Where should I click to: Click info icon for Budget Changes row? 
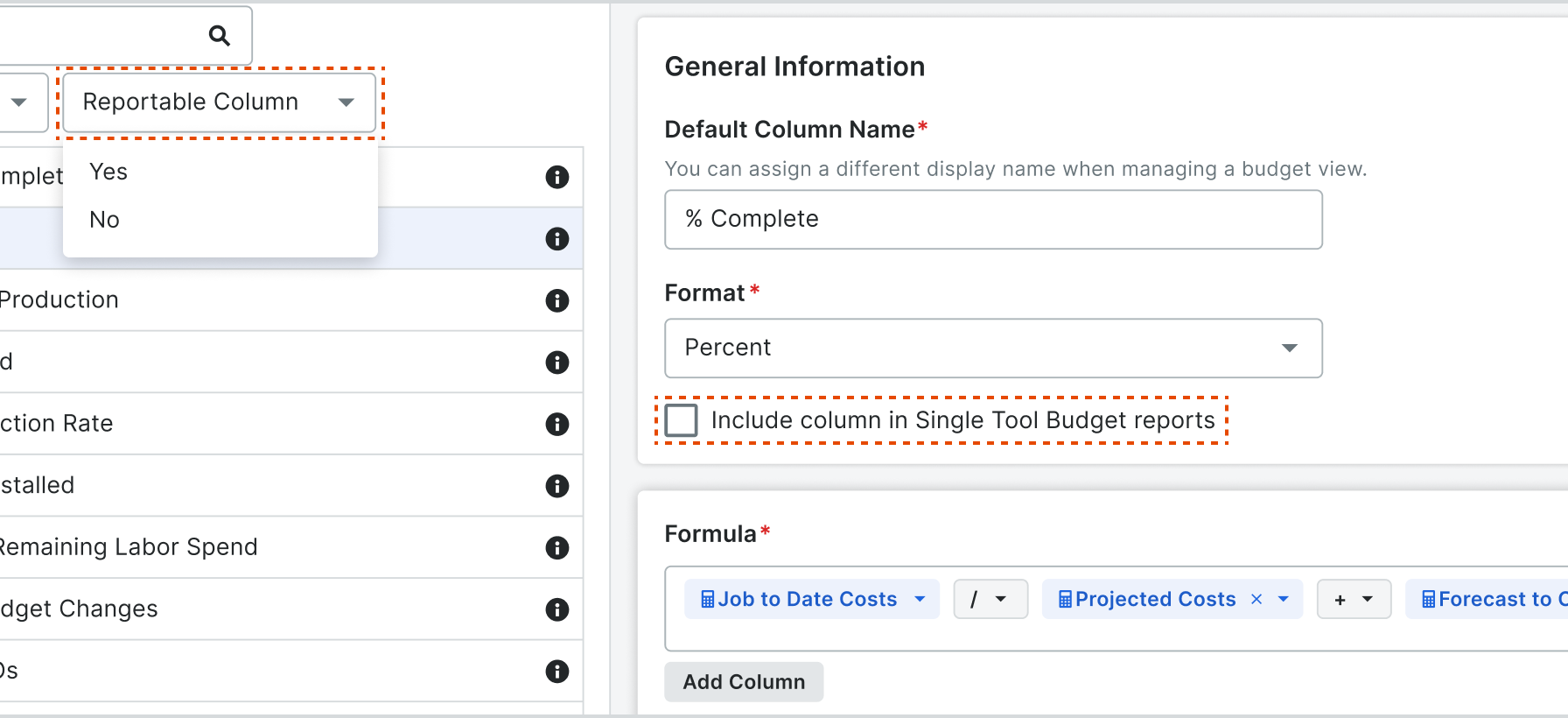(557, 609)
